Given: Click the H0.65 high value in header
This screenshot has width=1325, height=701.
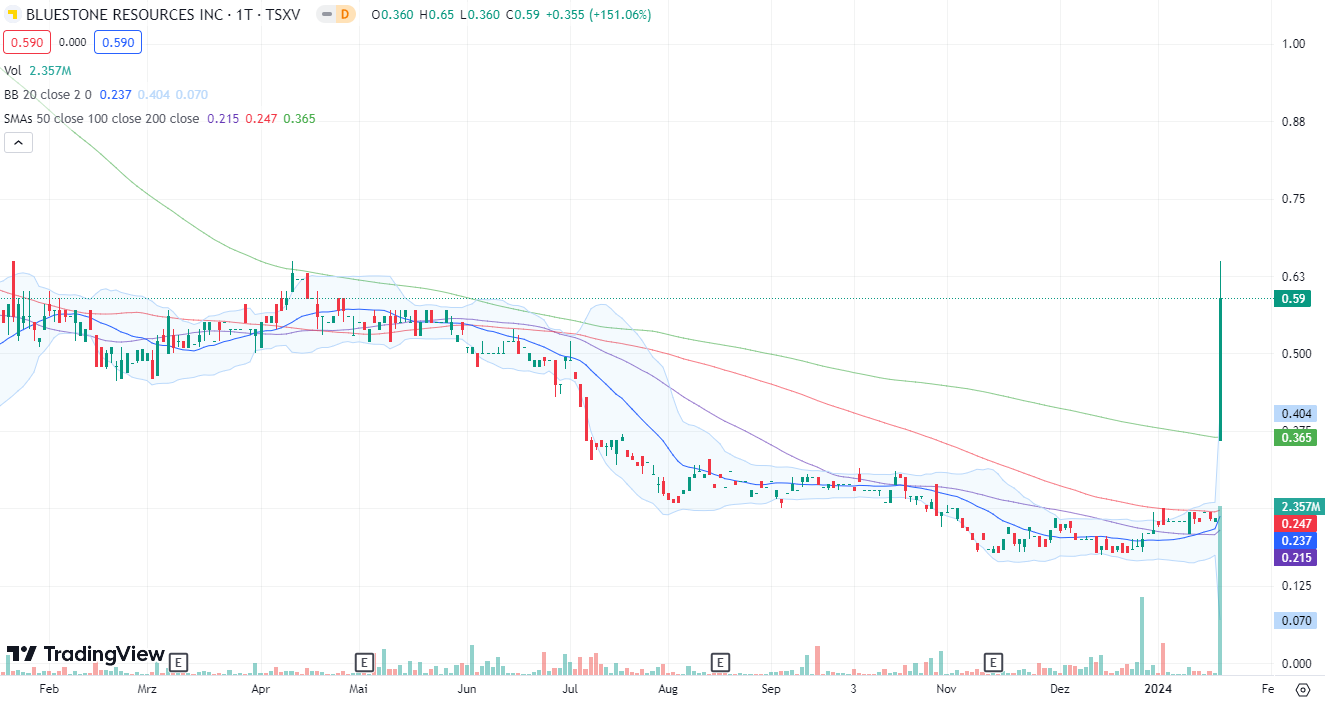Looking at the screenshot, I should [x=436, y=15].
